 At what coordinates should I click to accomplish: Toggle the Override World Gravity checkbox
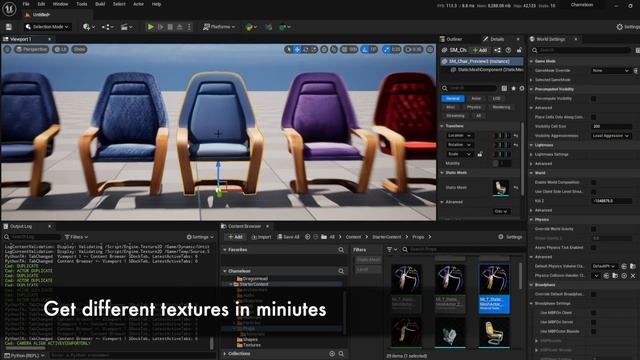593,229
